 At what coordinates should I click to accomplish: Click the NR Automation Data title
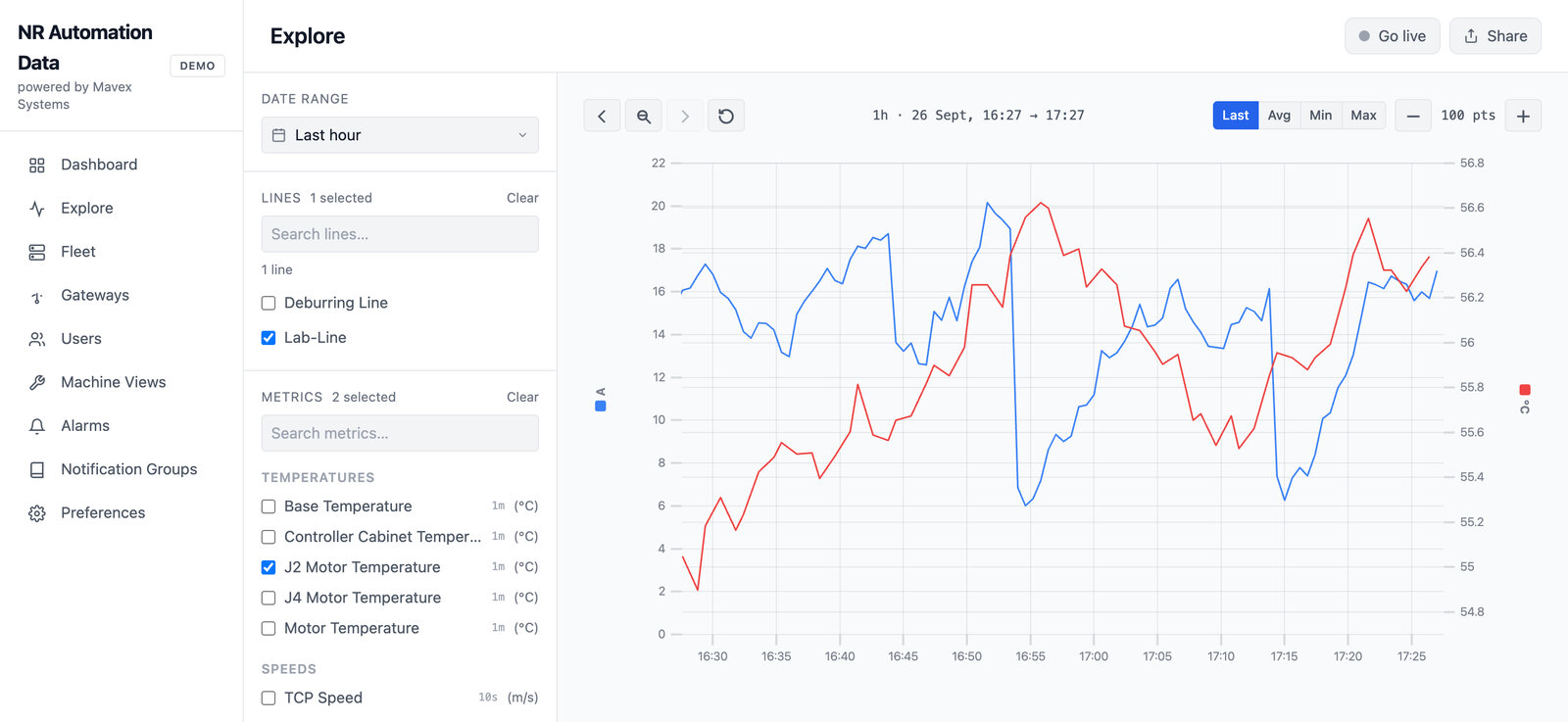point(85,47)
